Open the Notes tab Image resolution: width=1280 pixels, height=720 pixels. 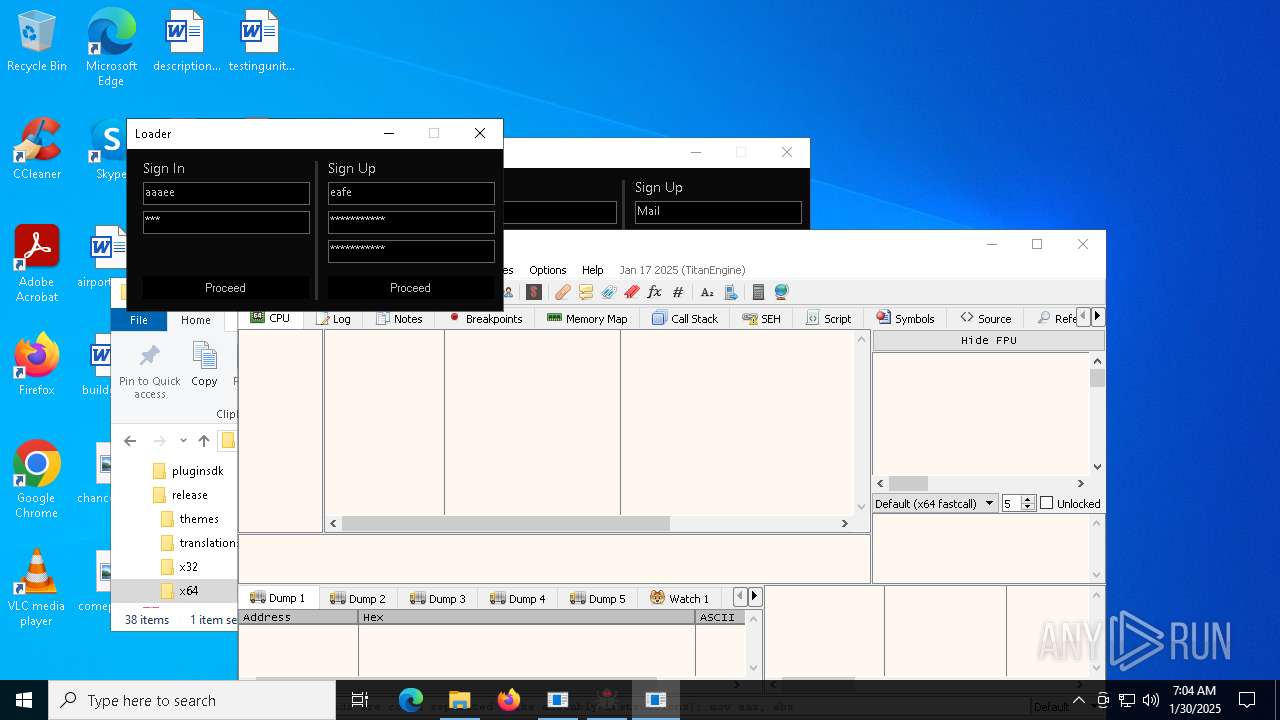coord(399,318)
